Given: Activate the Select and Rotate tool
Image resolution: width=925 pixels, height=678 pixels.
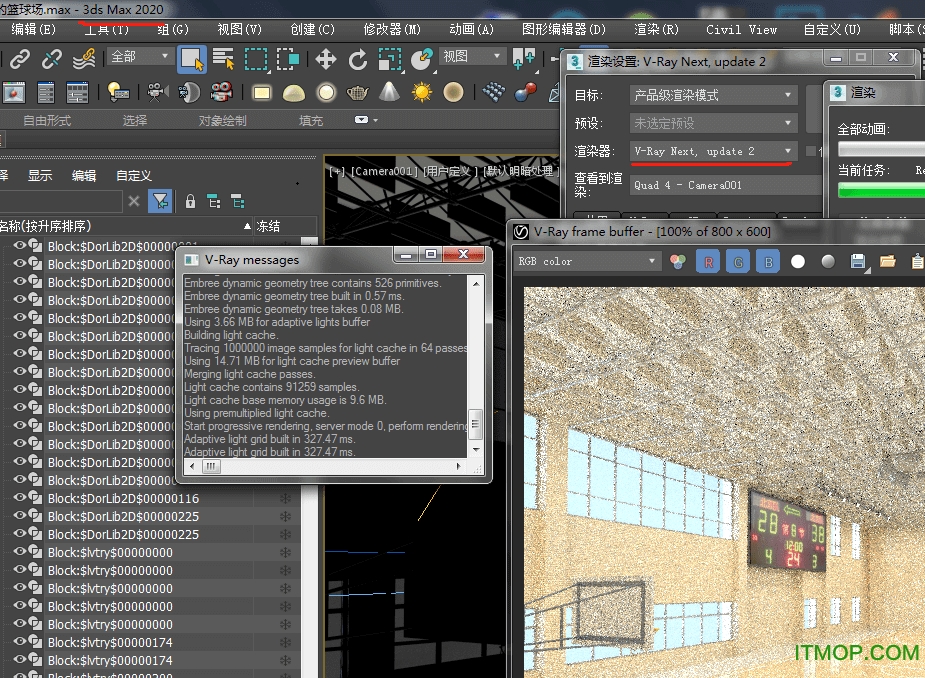Looking at the screenshot, I should [x=357, y=59].
